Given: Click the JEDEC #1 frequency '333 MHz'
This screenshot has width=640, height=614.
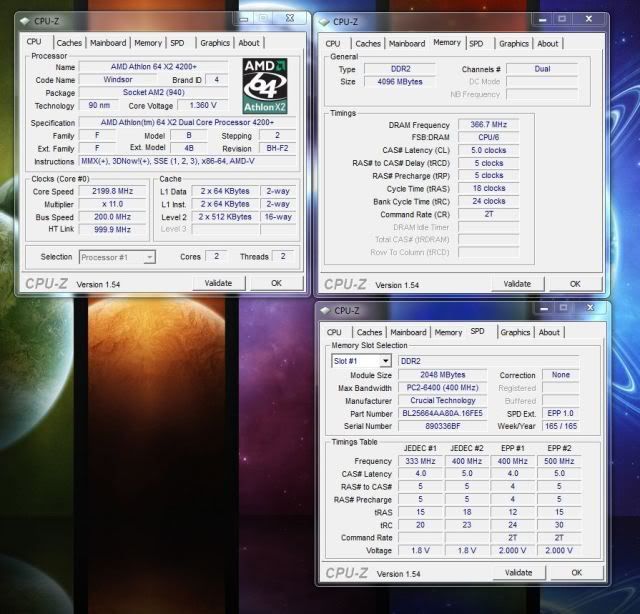Looking at the screenshot, I should (420, 461).
